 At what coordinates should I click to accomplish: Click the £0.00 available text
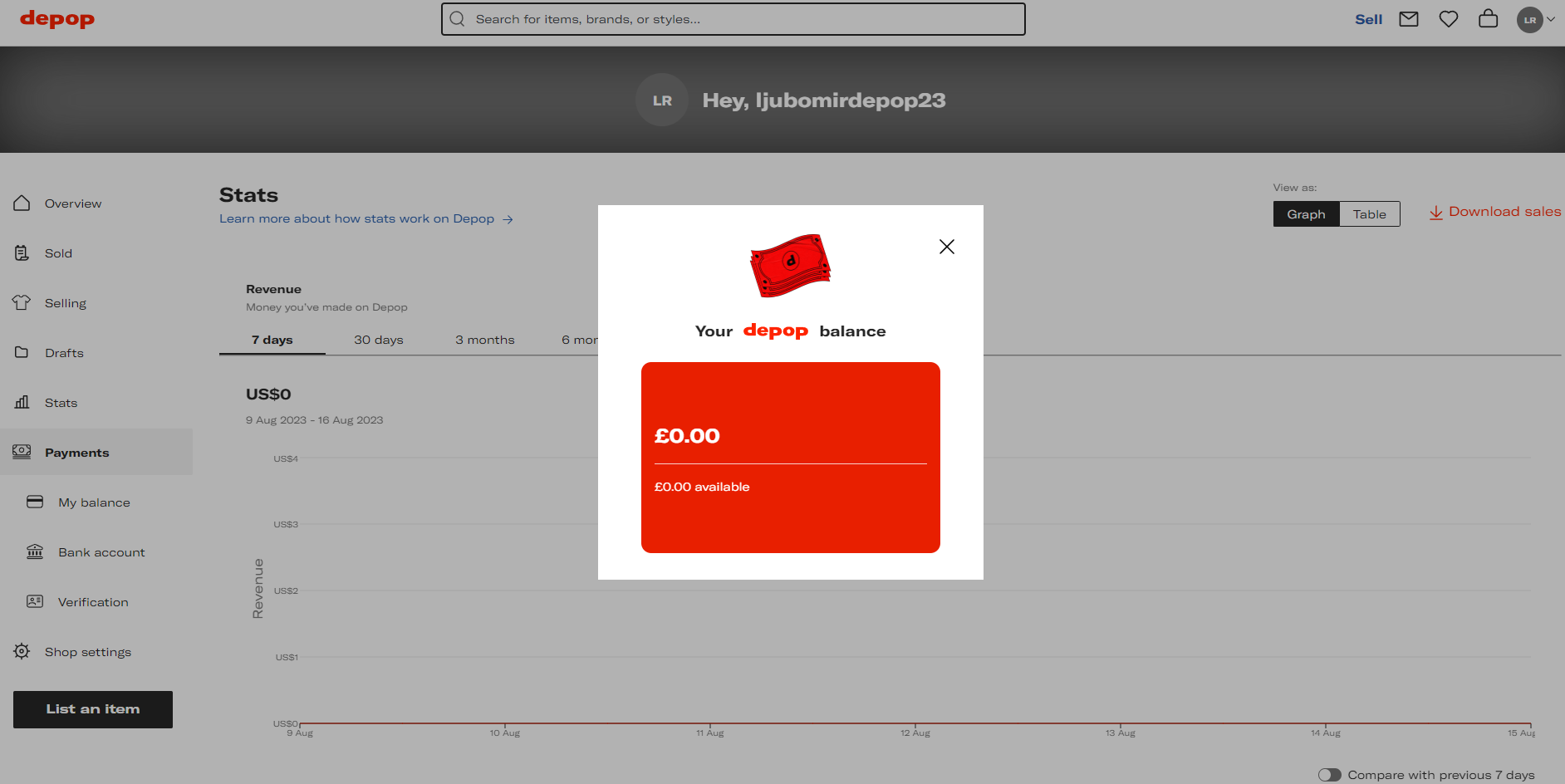(x=702, y=487)
